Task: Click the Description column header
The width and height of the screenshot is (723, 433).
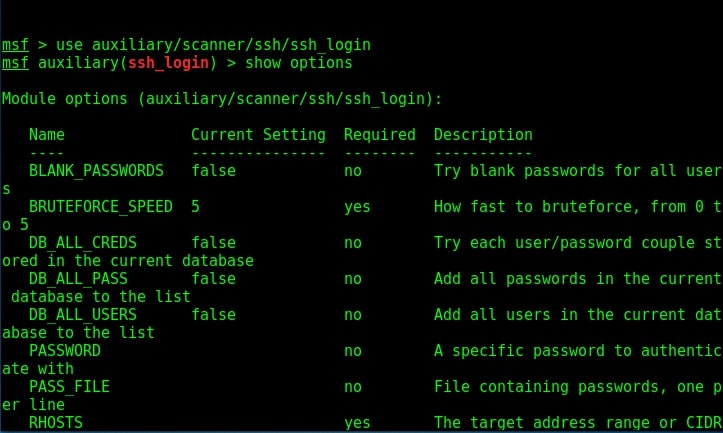Action: click(x=483, y=135)
